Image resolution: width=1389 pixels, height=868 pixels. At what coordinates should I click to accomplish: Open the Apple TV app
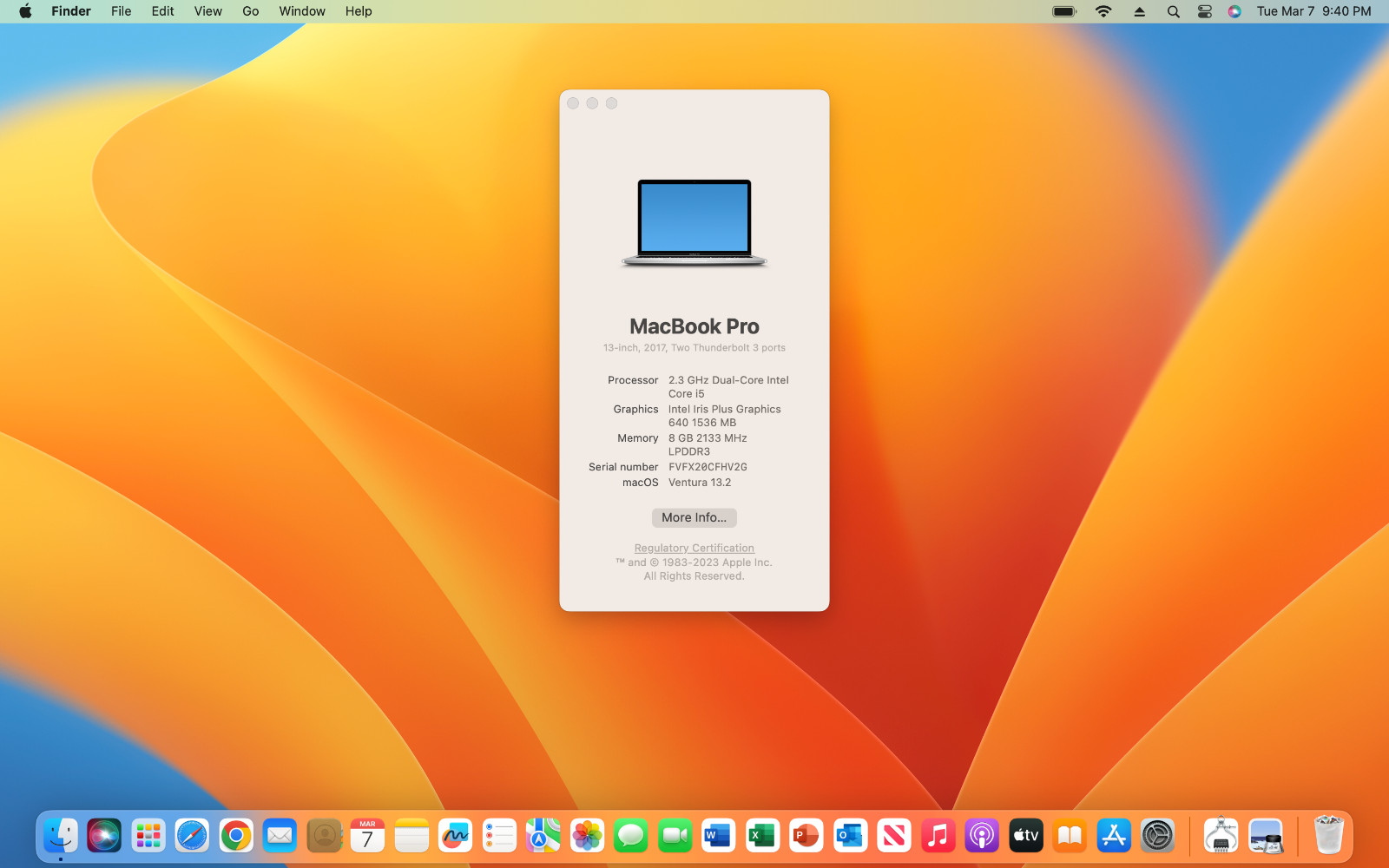coord(1025,836)
